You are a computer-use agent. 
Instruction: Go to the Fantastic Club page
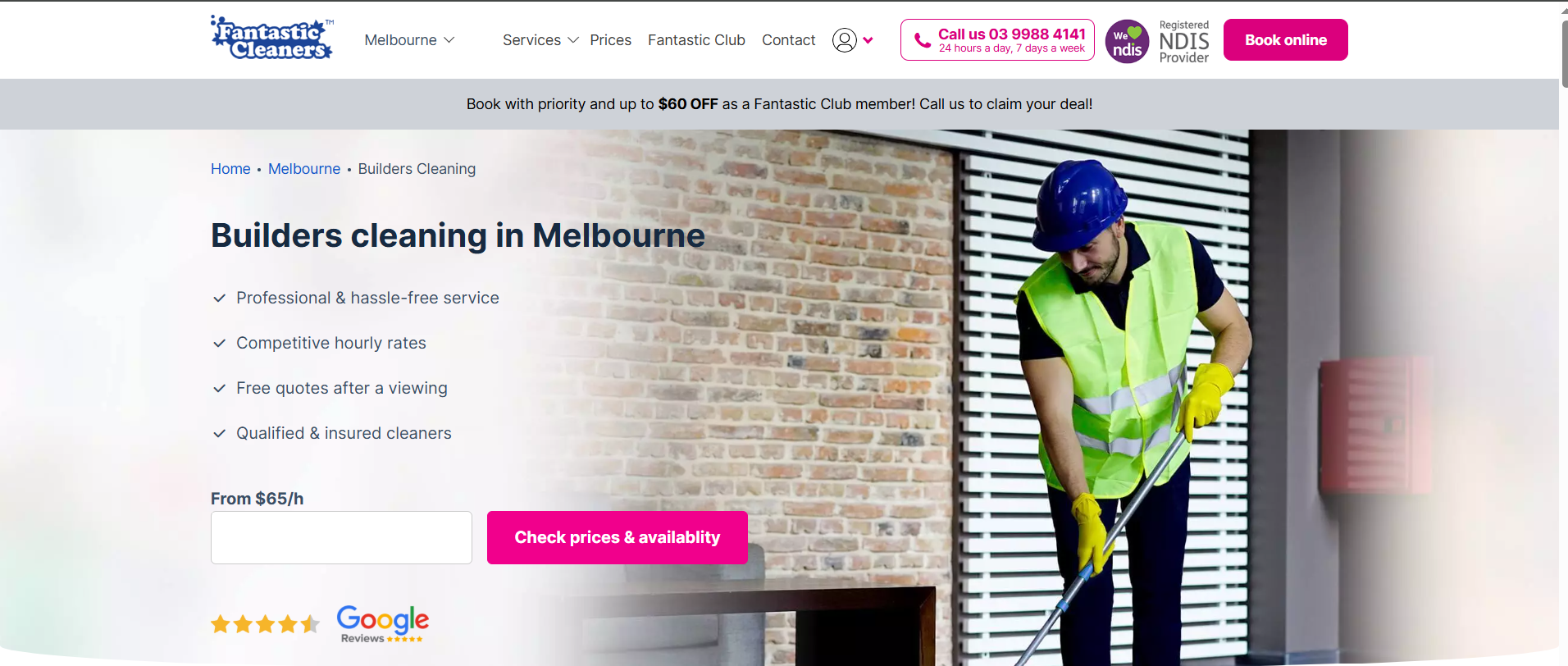696,40
